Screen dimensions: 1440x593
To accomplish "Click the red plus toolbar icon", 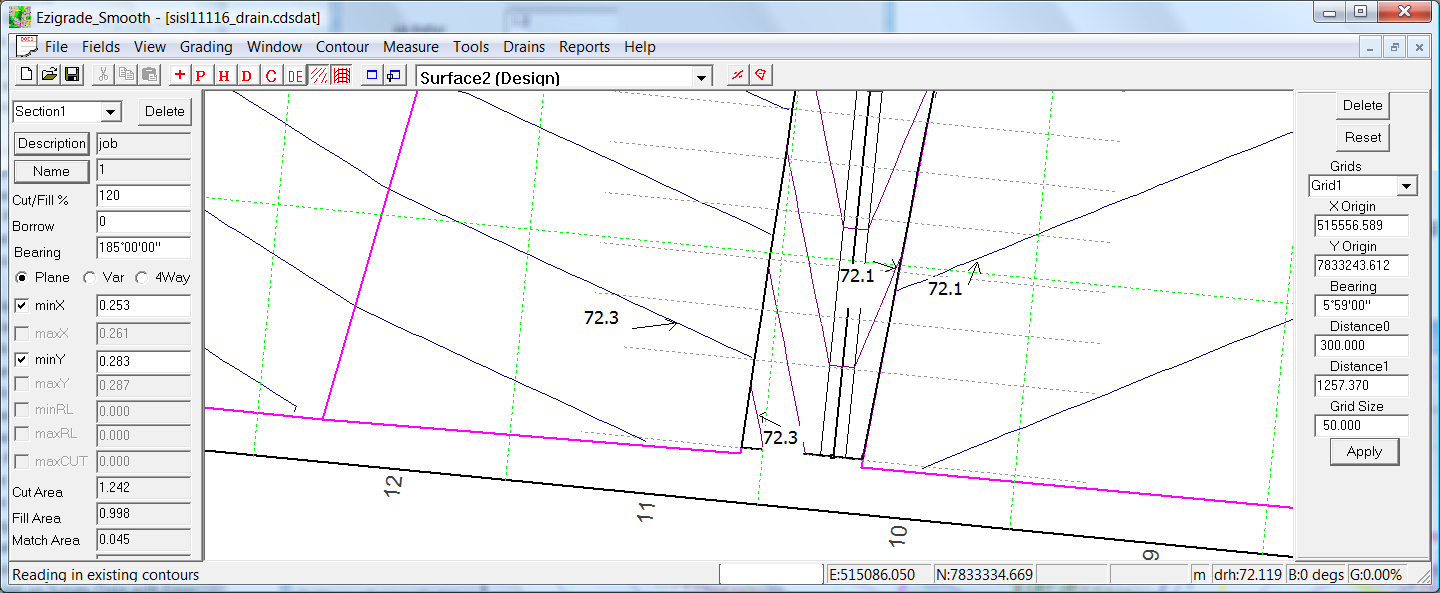I will pyautogui.click(x=179, y=75).
